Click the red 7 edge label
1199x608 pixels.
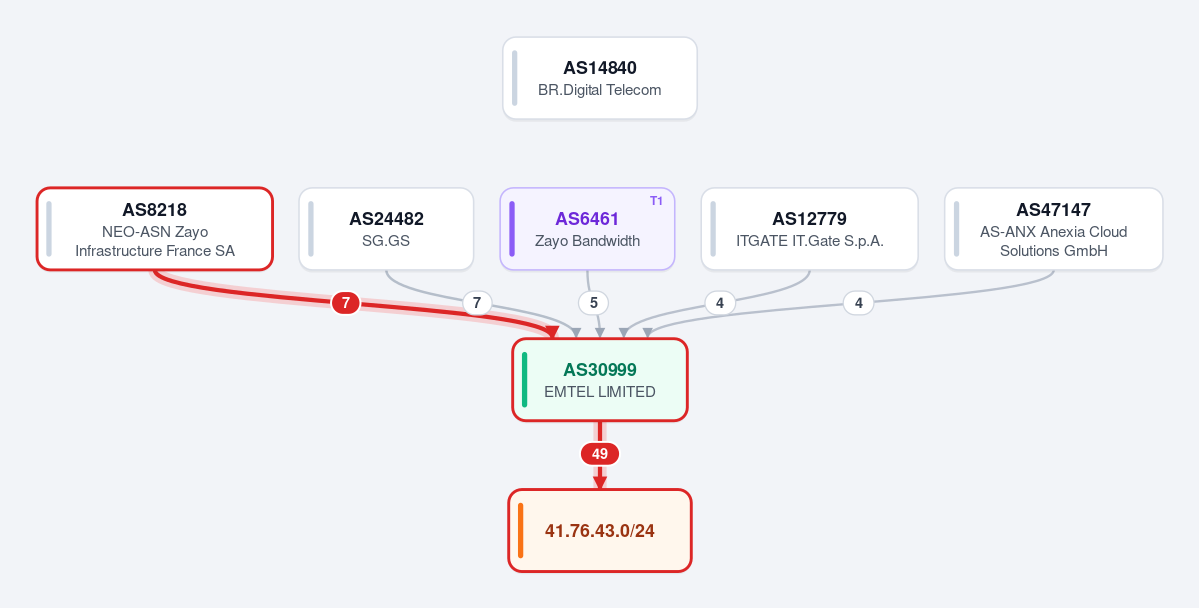coord(346,303)
